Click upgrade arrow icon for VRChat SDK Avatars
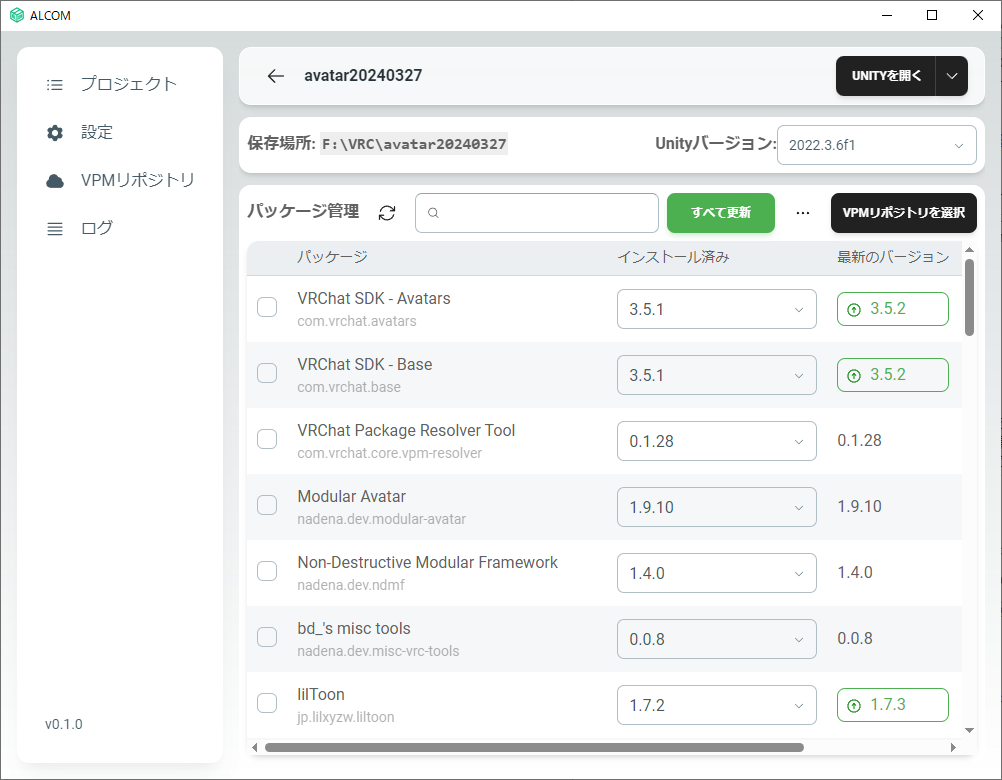The height and width of the screenshot is (780, 1002). [x=854, y=310]
